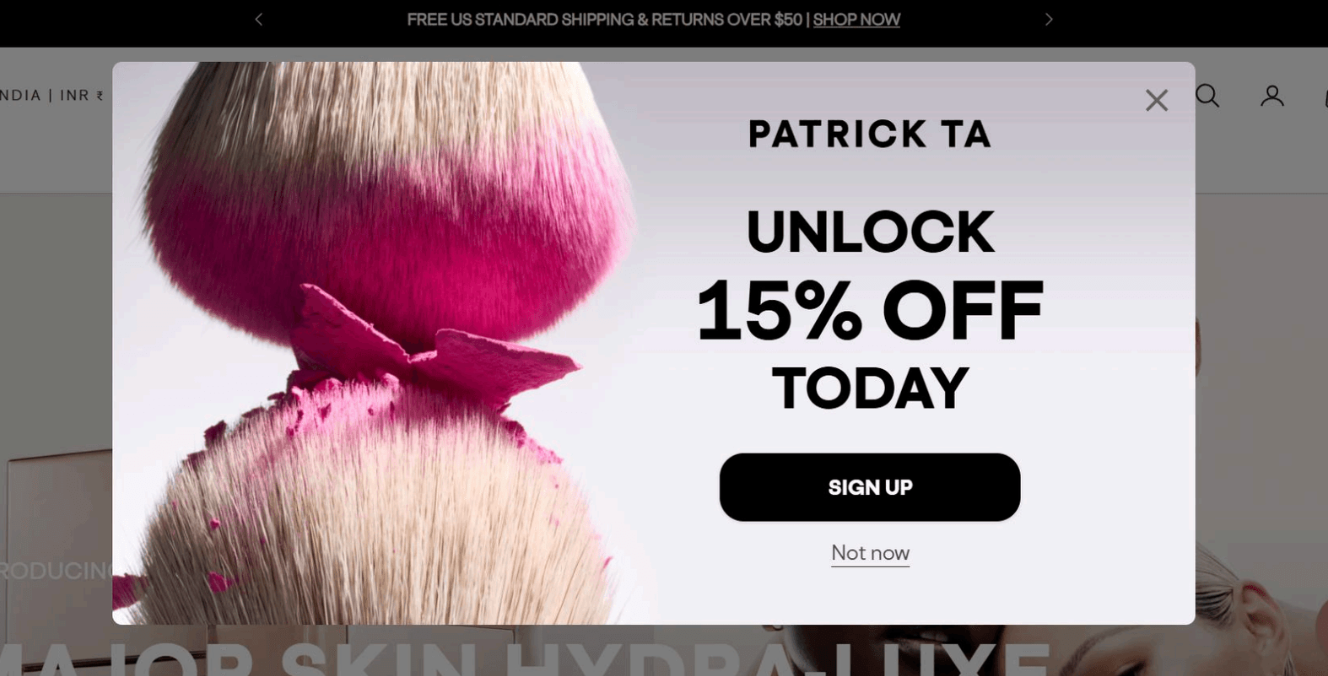Follow the SHOP NOW link

(x=857, y=20)
